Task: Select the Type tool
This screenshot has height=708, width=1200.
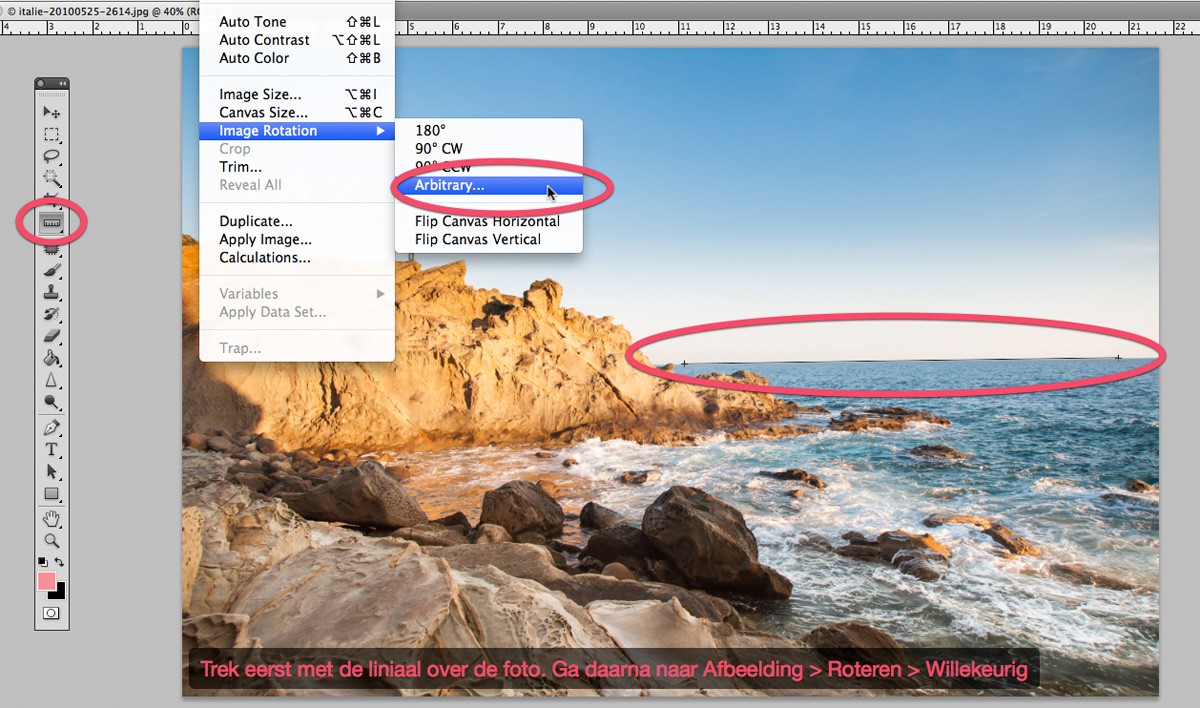Action: (52, 449)
